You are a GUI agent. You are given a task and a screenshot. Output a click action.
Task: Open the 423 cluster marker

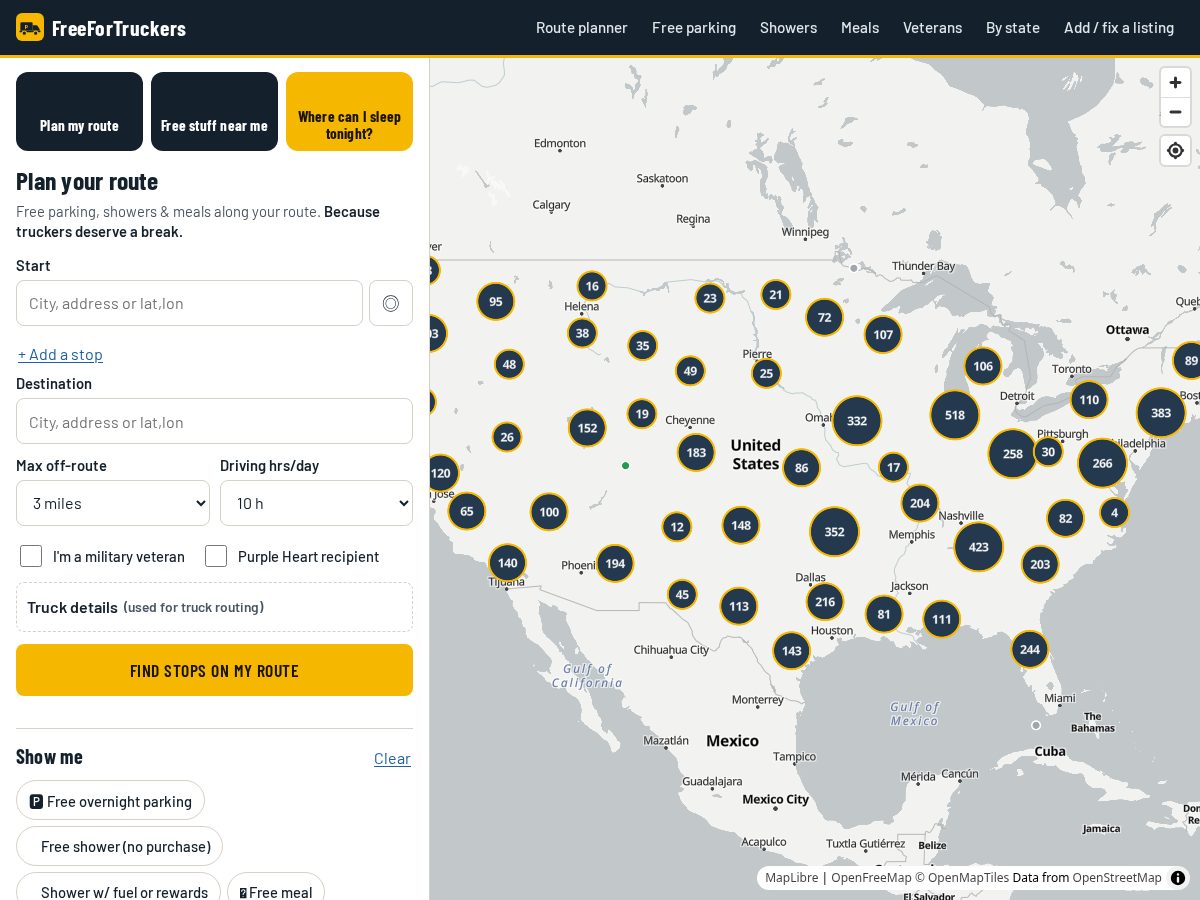pyautogui.click(x=979, y=547)
